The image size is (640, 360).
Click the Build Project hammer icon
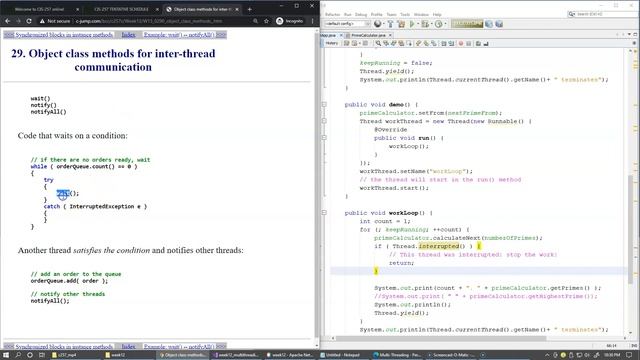coord(390,24)
